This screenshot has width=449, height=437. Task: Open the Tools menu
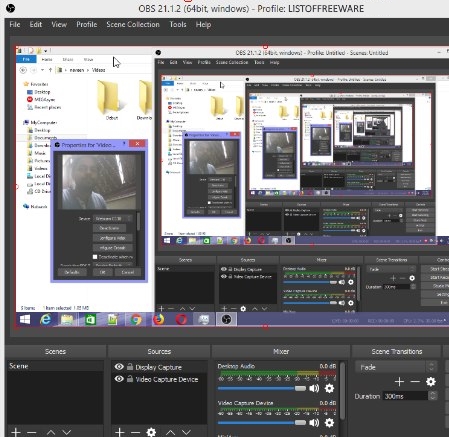click(x=178, y=25)
